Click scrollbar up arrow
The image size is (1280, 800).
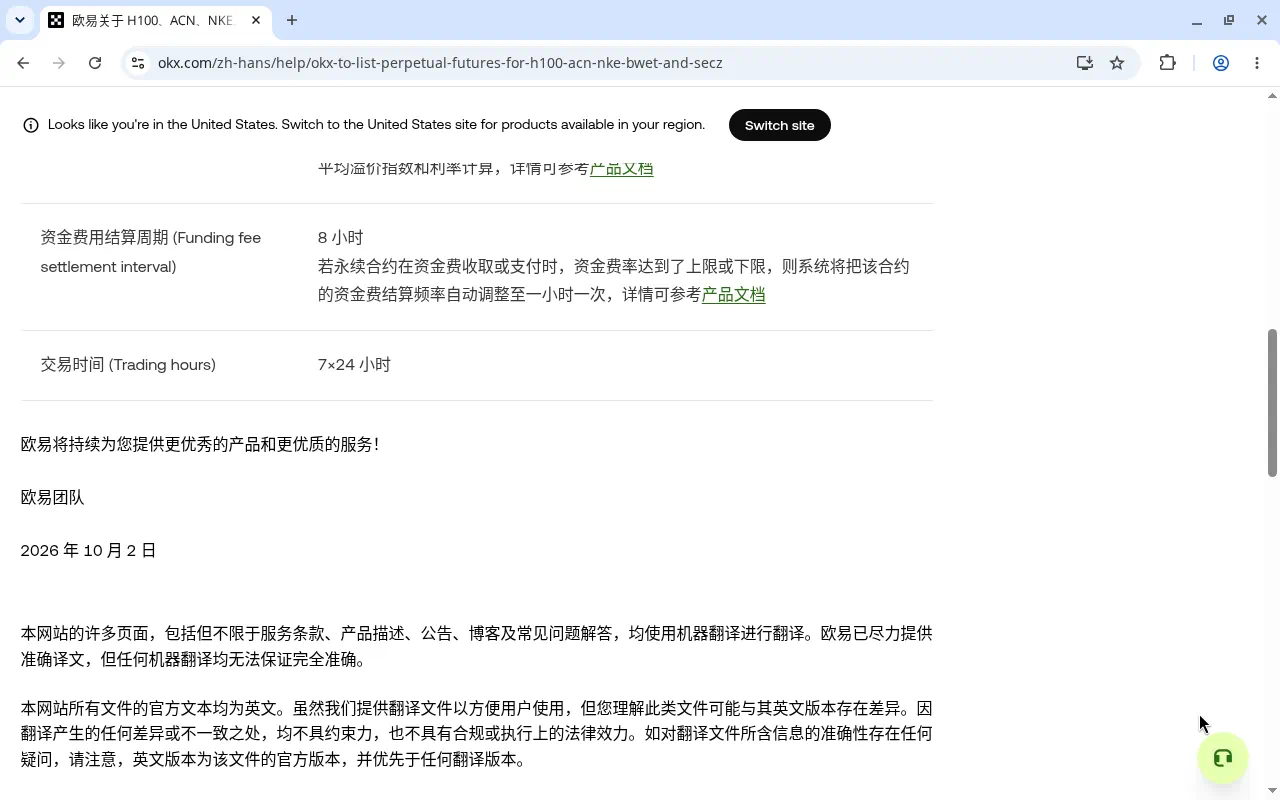[1272, 96]
